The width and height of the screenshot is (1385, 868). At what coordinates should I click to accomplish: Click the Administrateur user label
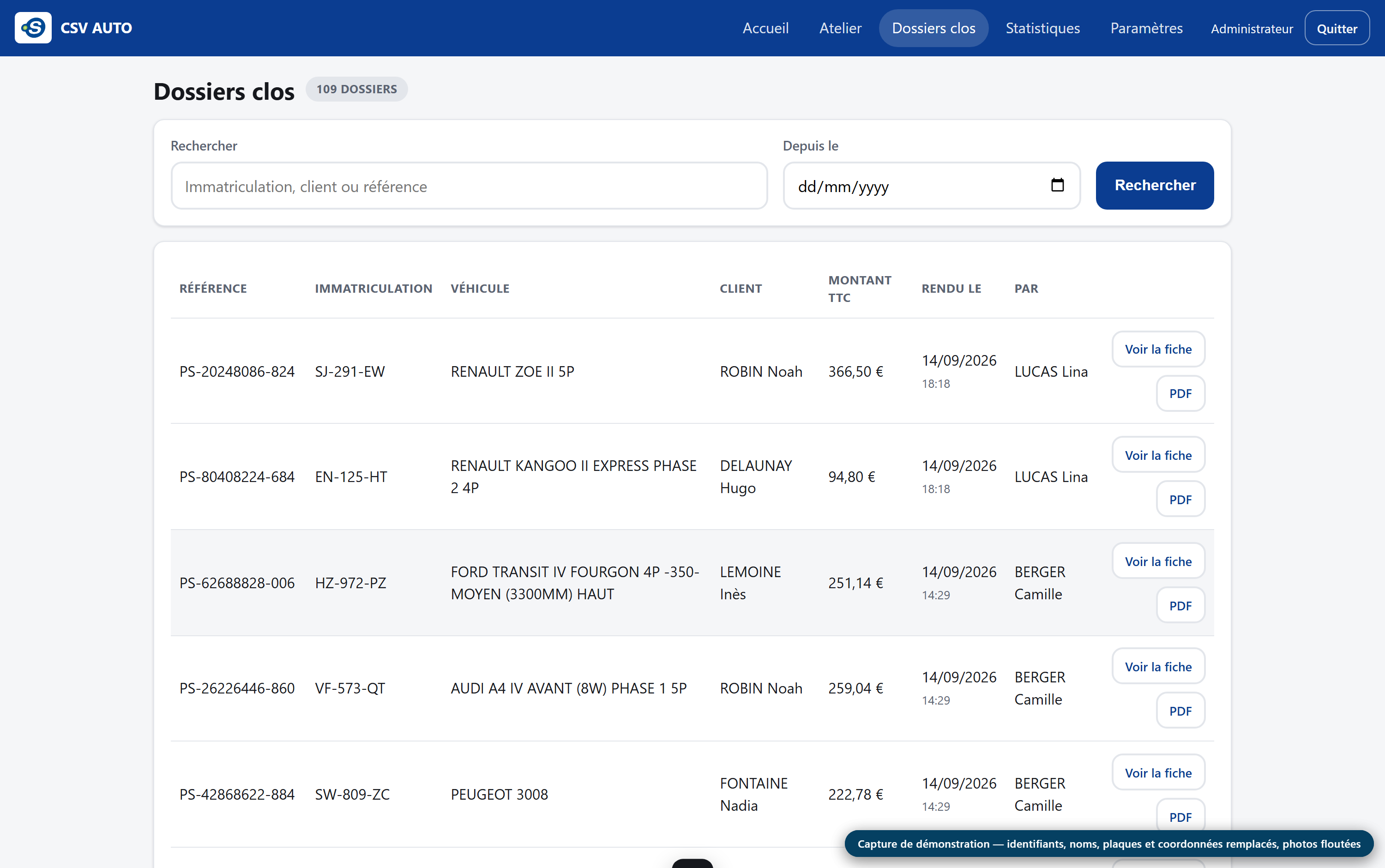coord(1252,29)
